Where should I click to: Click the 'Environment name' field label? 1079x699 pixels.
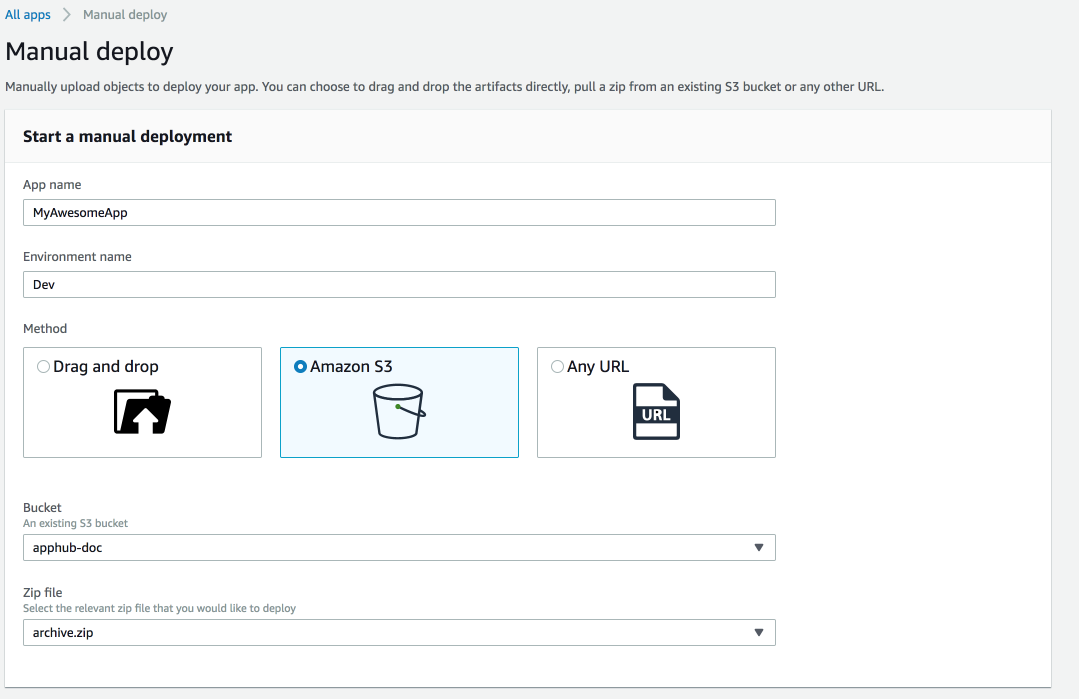click(77, 257)
